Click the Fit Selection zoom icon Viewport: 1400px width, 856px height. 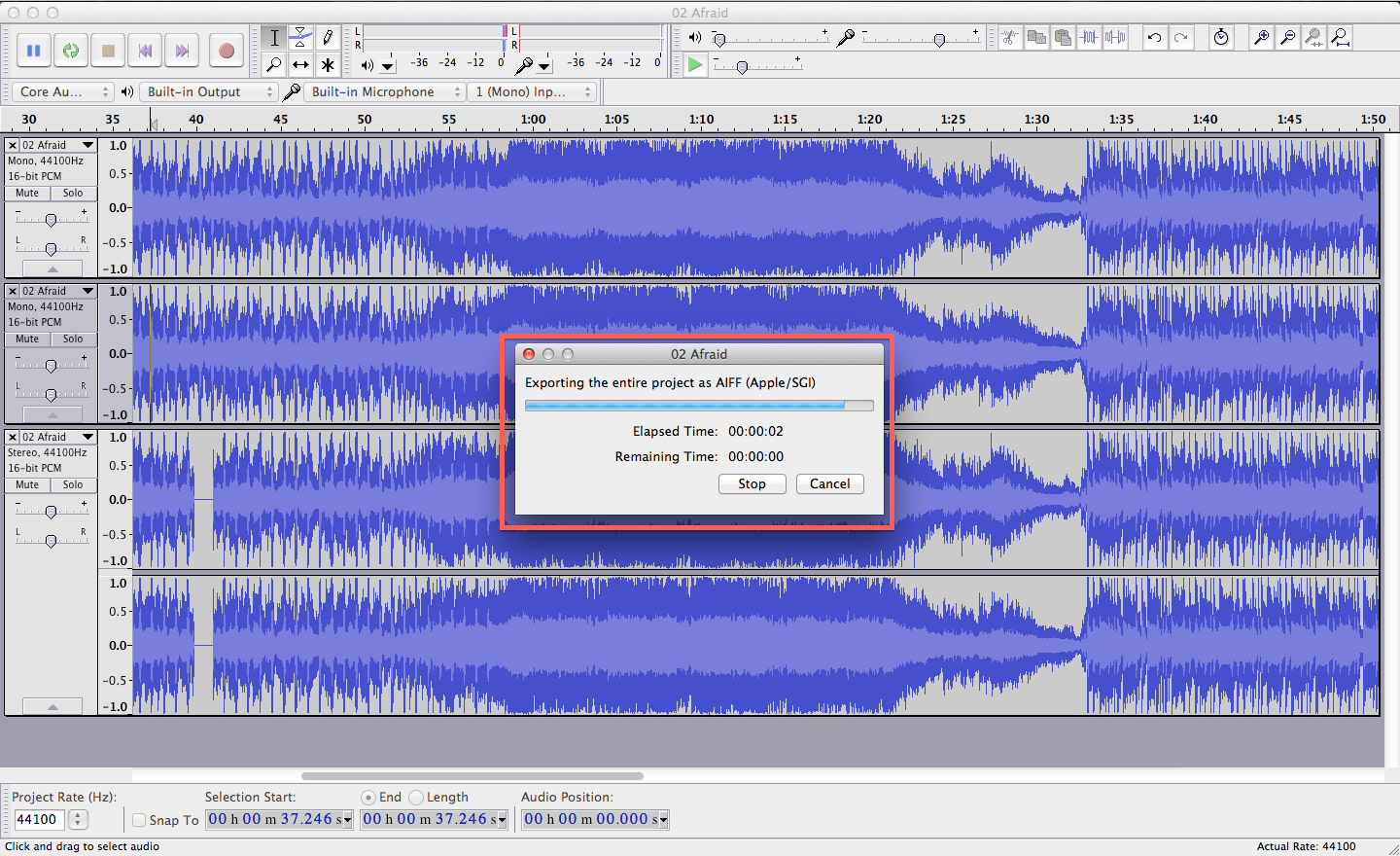point(1313,38)
